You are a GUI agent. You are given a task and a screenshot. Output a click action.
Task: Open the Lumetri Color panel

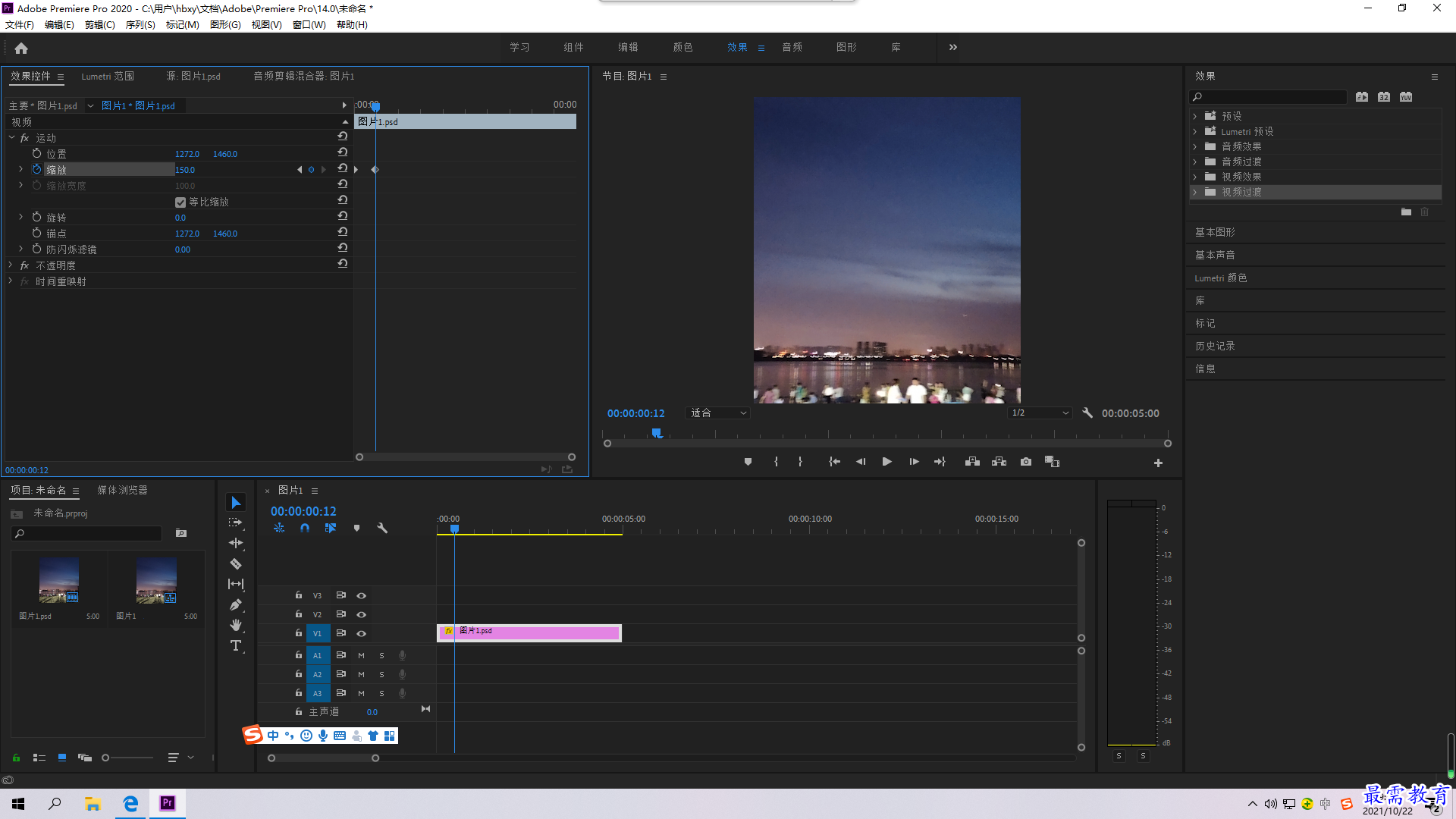1221,278
